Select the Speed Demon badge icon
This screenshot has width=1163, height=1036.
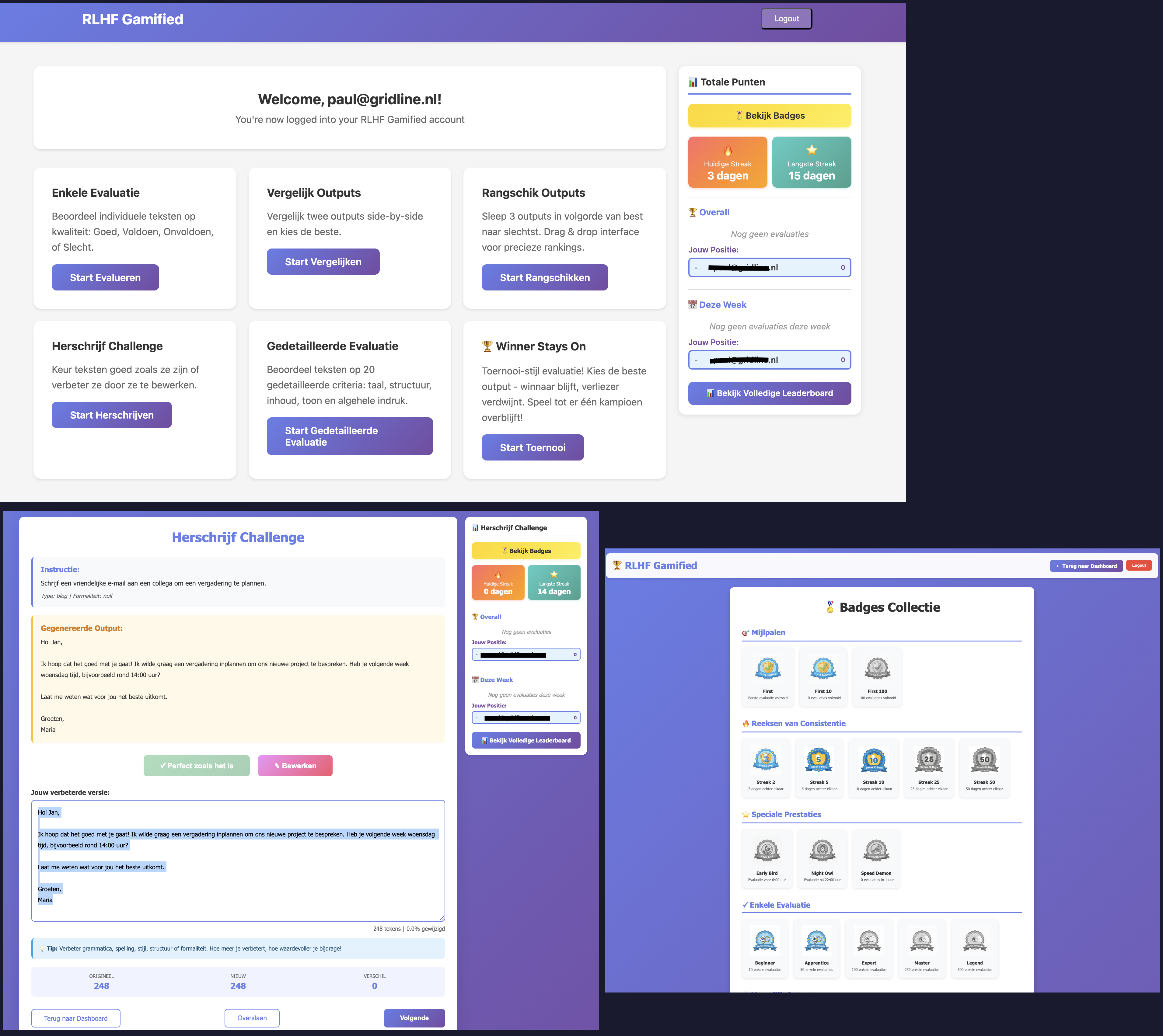[876, 850]
